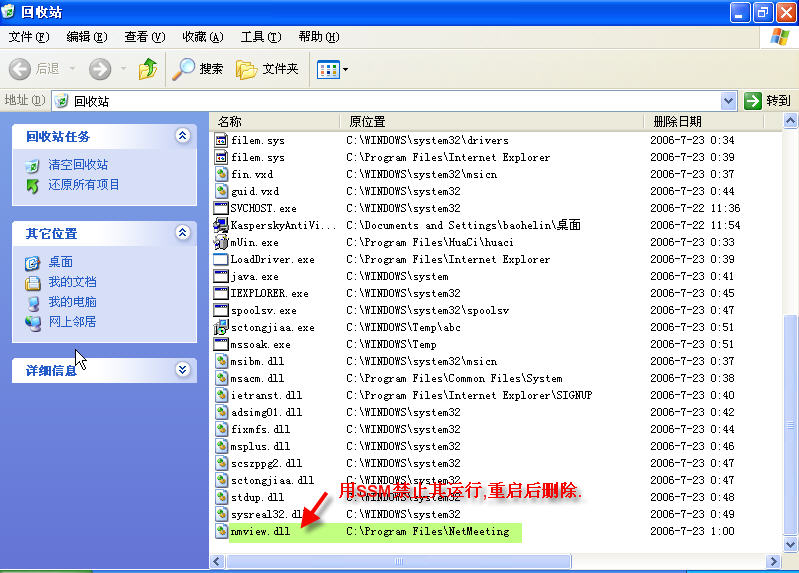This screenshot has height=573, width=799.
Task: Click the Go (转到) button
Action: pyautogui.click(x=767, y=101)
